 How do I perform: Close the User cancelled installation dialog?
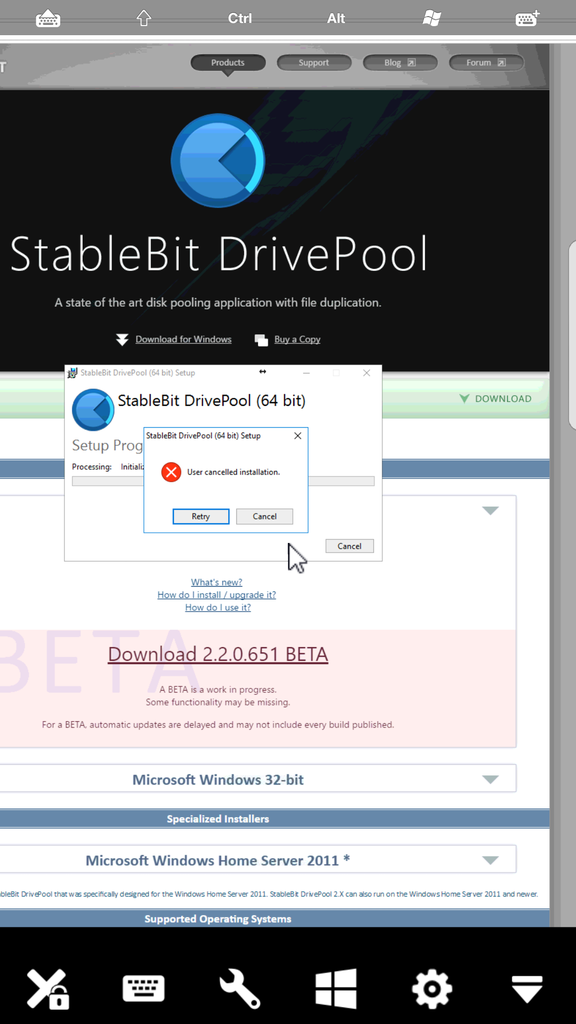tap(298, 436)
